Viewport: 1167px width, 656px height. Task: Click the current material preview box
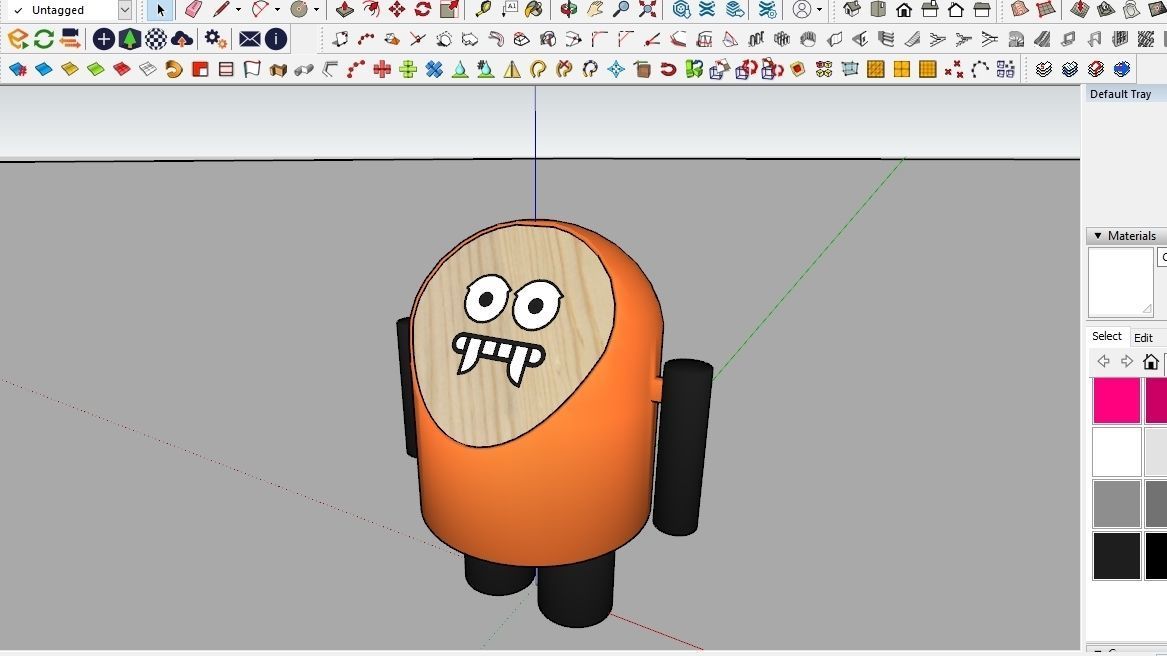[1120, 282]
